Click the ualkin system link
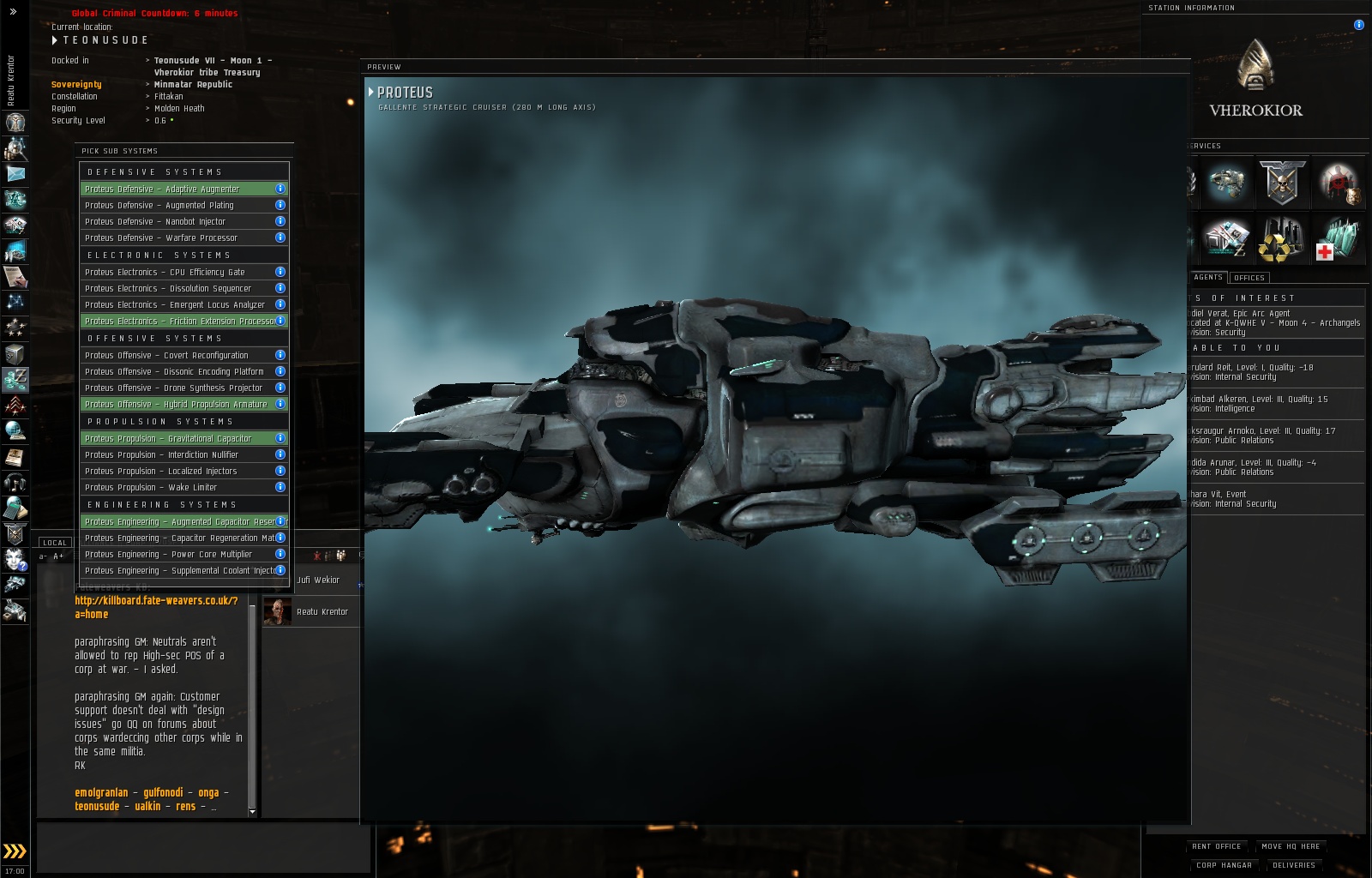This screenshot has width=1372, height=878. pos(147,806)
